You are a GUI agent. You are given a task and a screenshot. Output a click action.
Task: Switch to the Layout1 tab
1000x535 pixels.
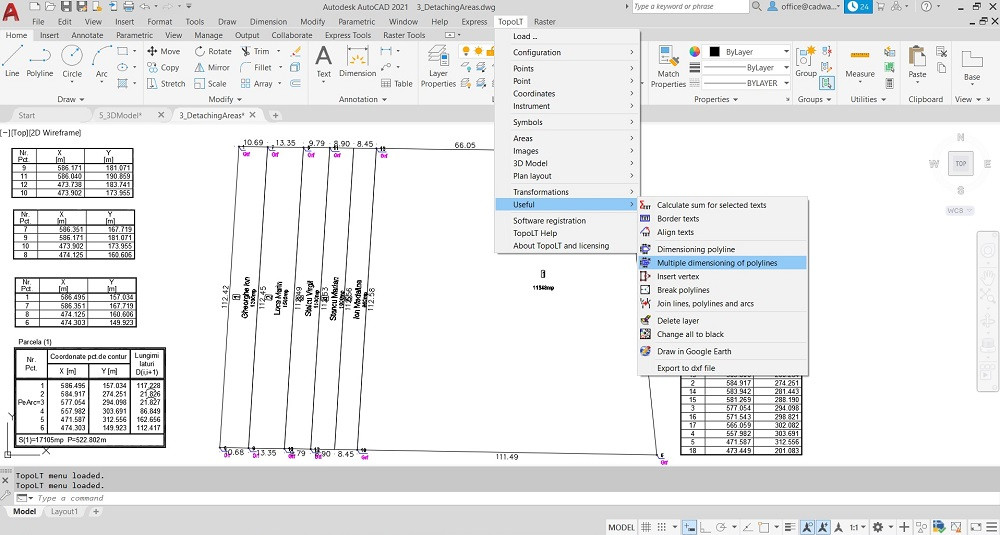click(x=64, y=511)
